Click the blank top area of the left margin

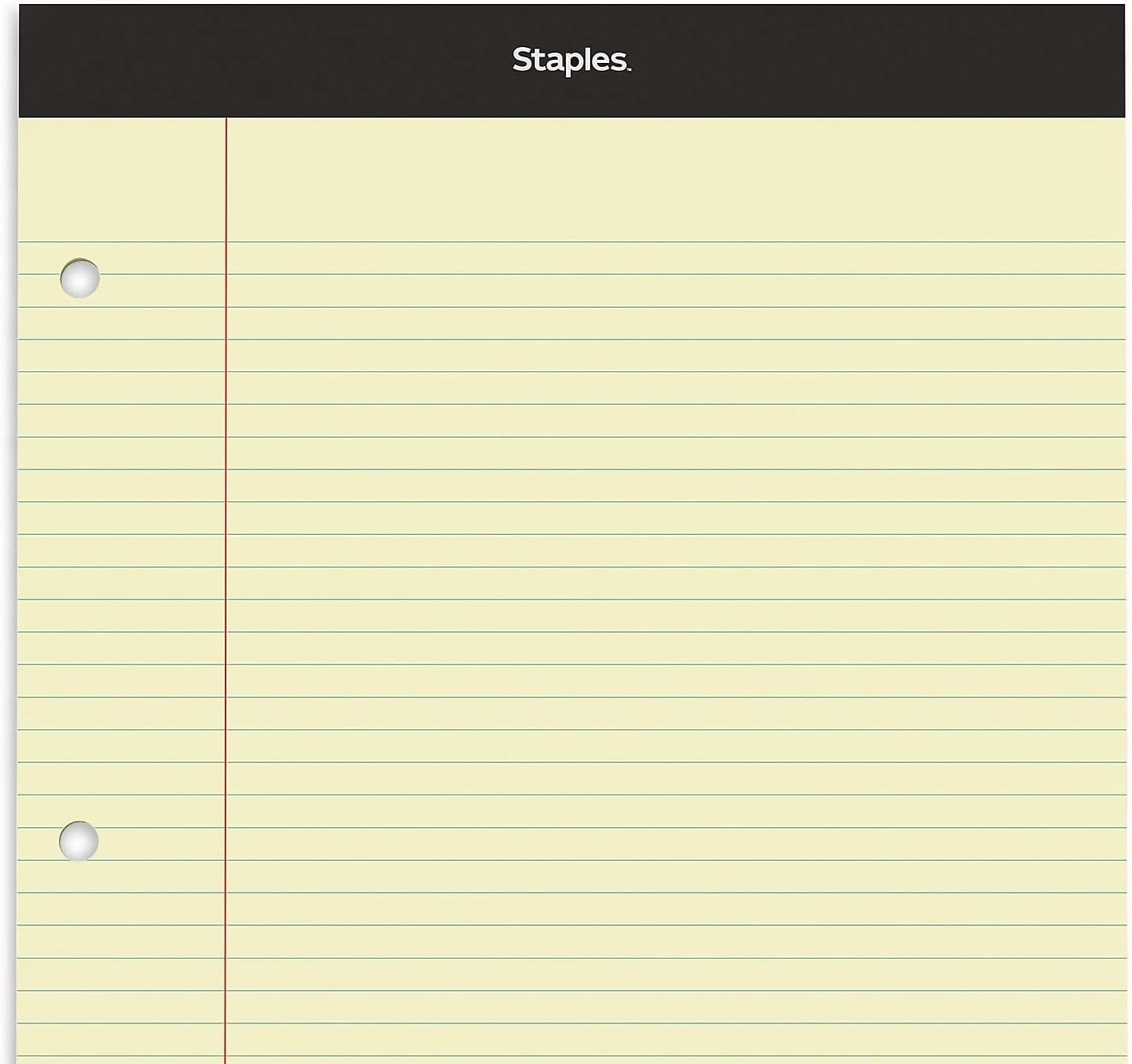(x=122, y=179)
